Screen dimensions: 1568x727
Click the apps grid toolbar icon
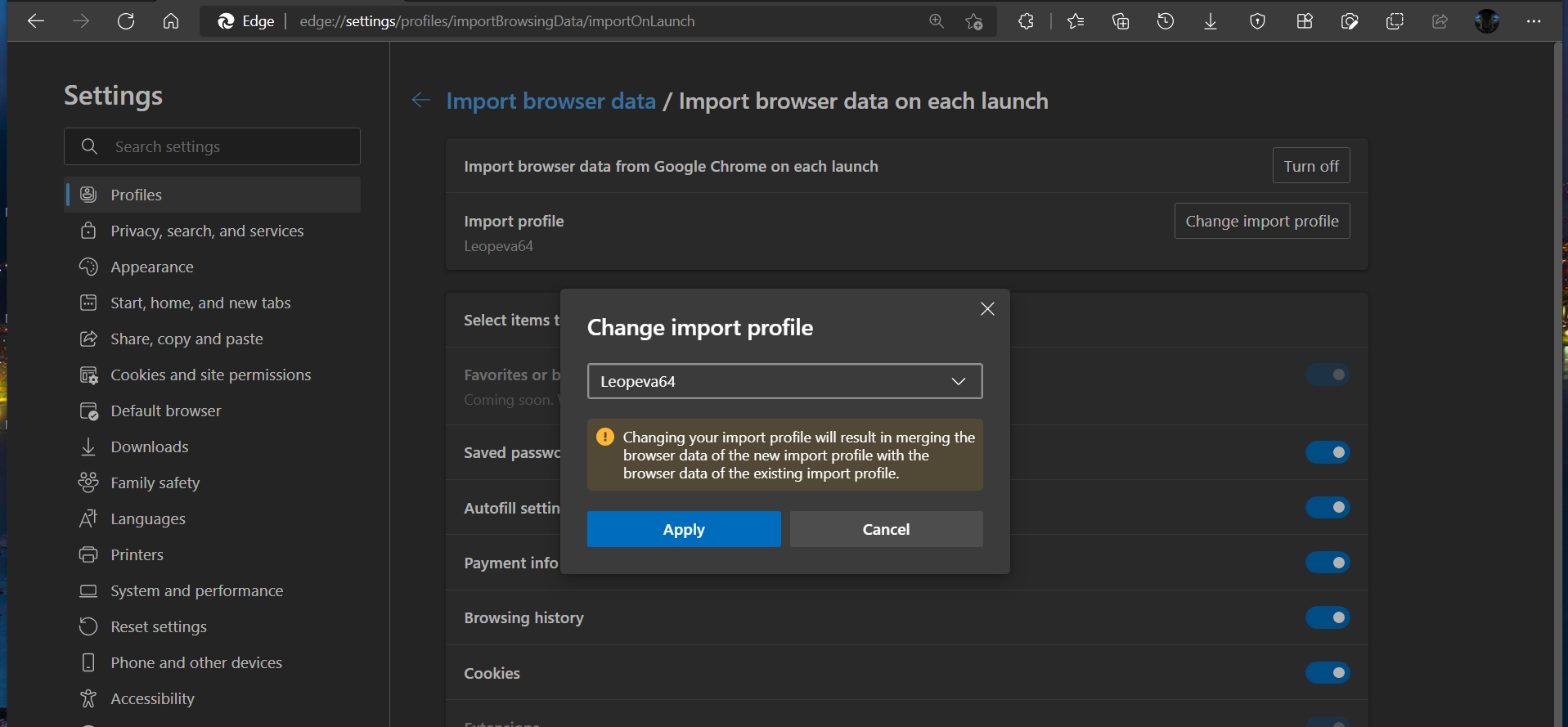[x=1305, y=21]
